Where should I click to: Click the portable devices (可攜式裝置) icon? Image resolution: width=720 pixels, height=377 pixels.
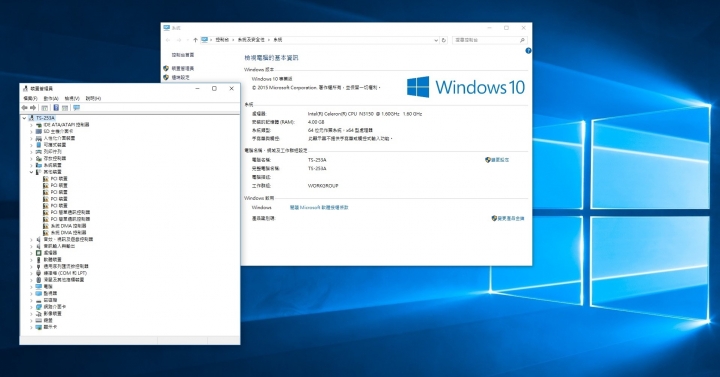pos(39,145)
